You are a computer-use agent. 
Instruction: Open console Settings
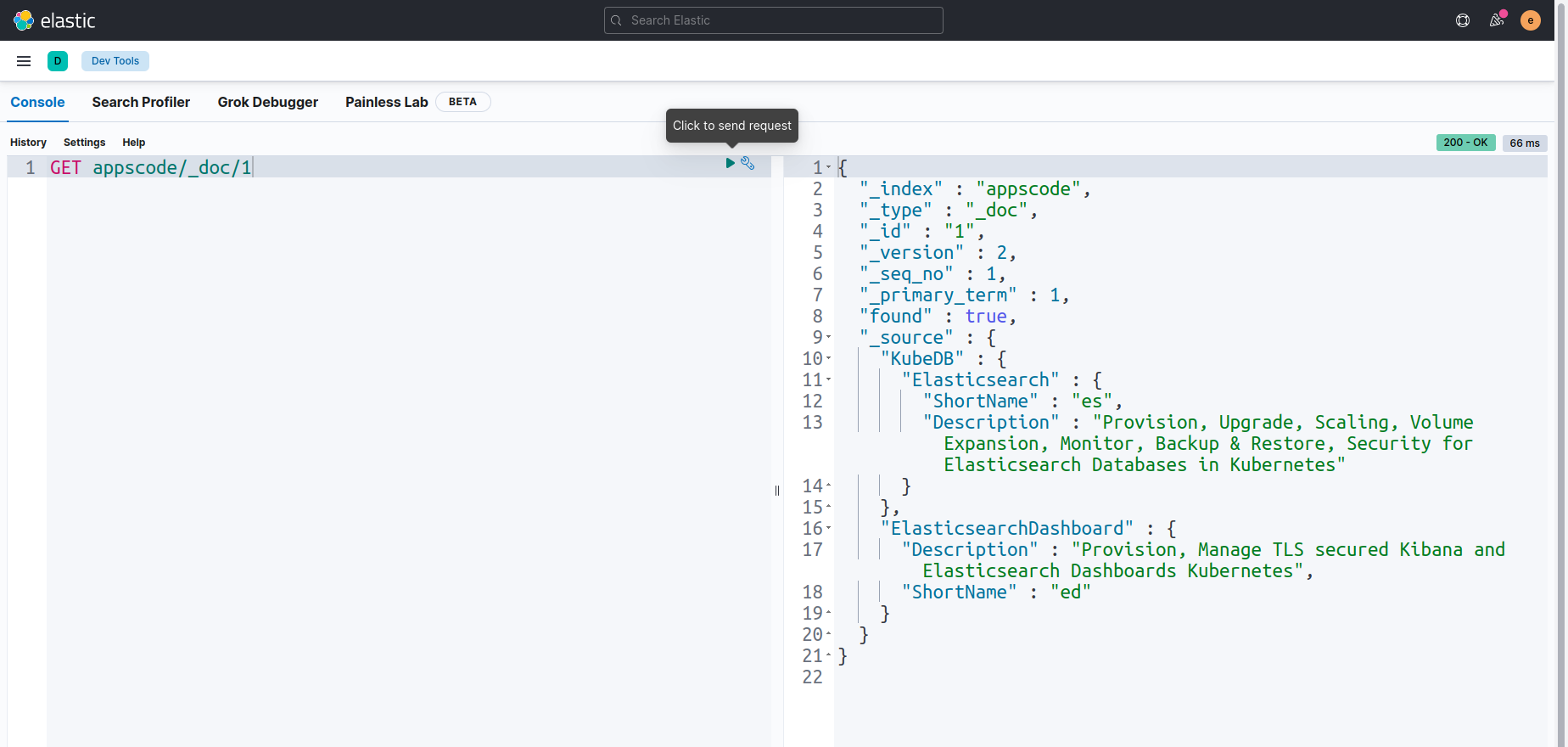(x=84, y=143)
